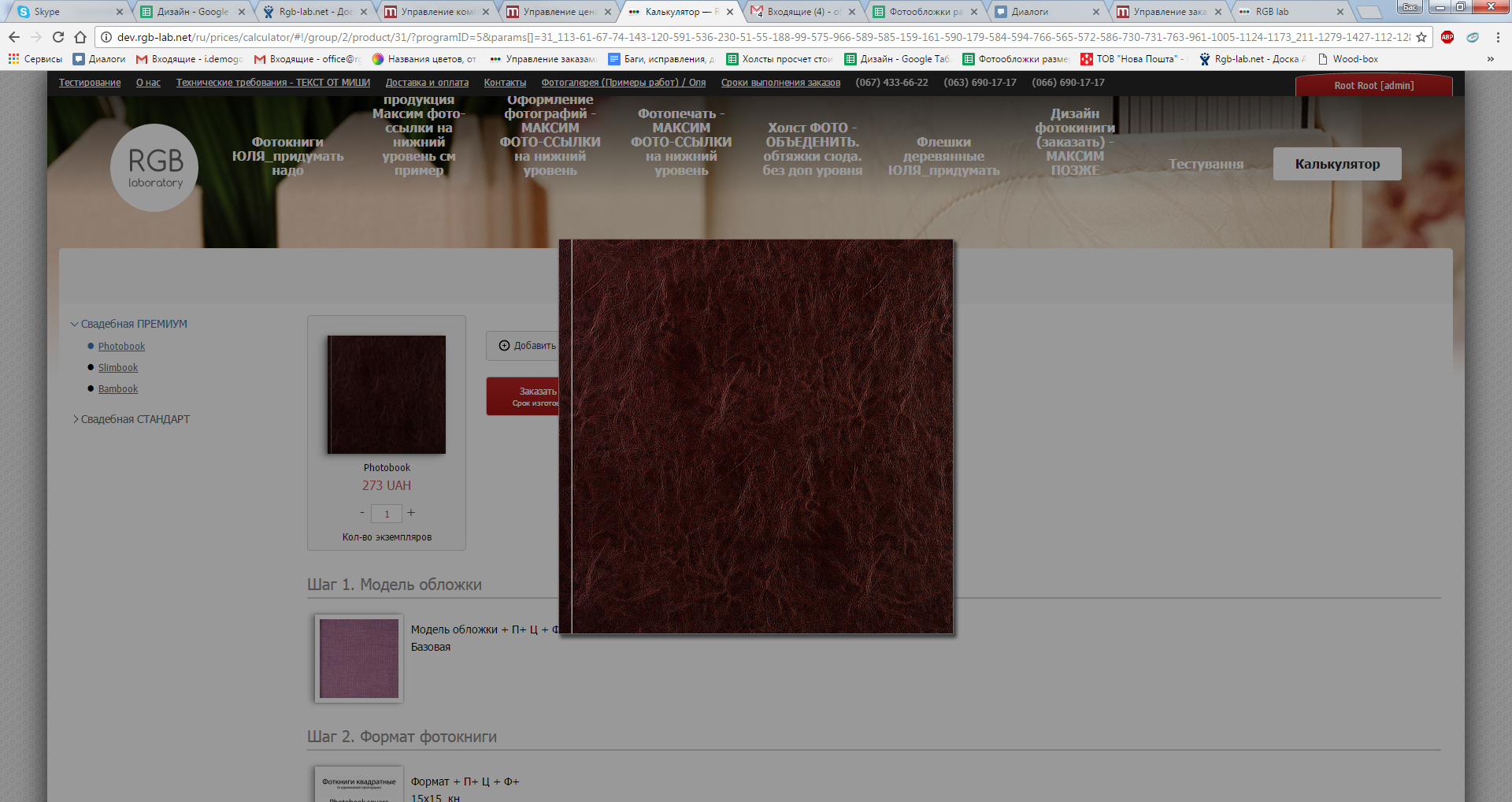Click the Photobook leather cover thumbnail
Viewport: 1512px width, 802px height.
387,395
